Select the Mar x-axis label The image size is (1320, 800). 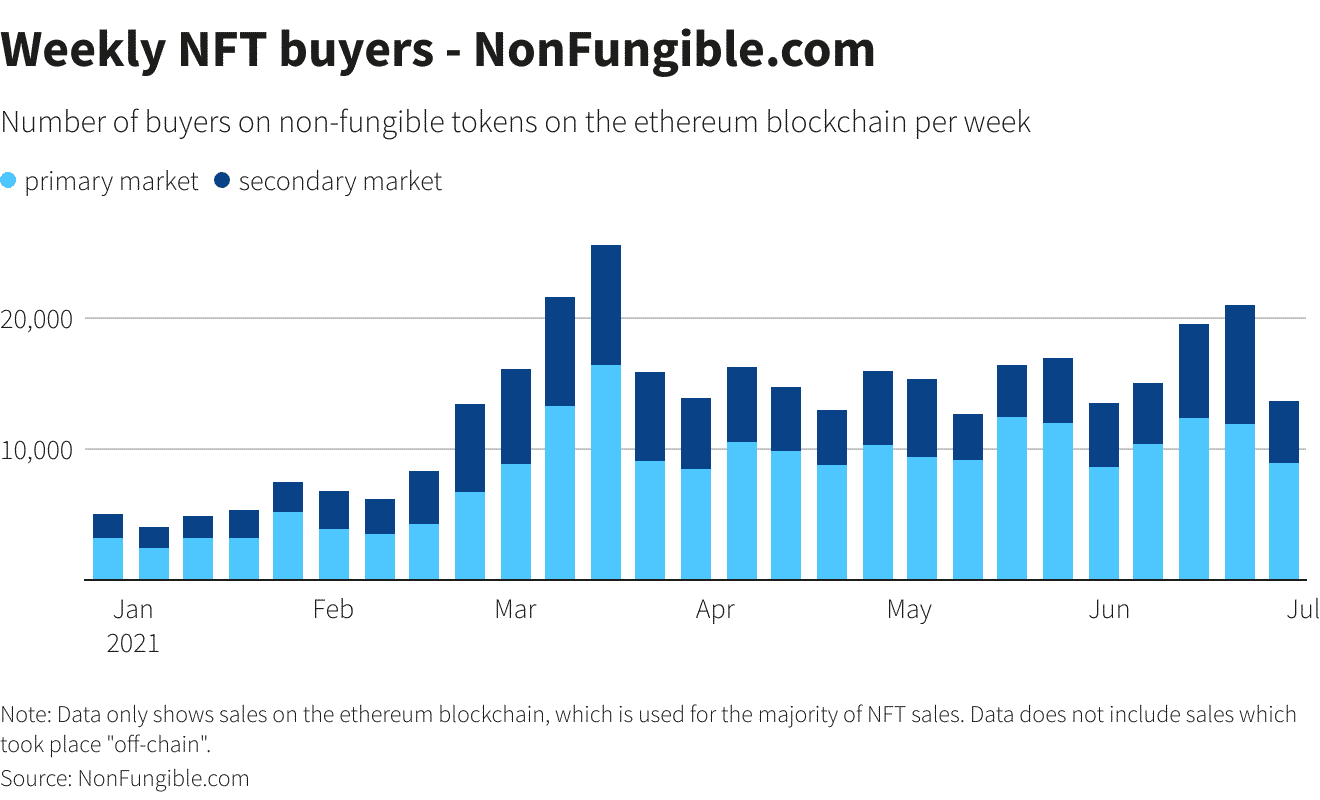(515, 609)
